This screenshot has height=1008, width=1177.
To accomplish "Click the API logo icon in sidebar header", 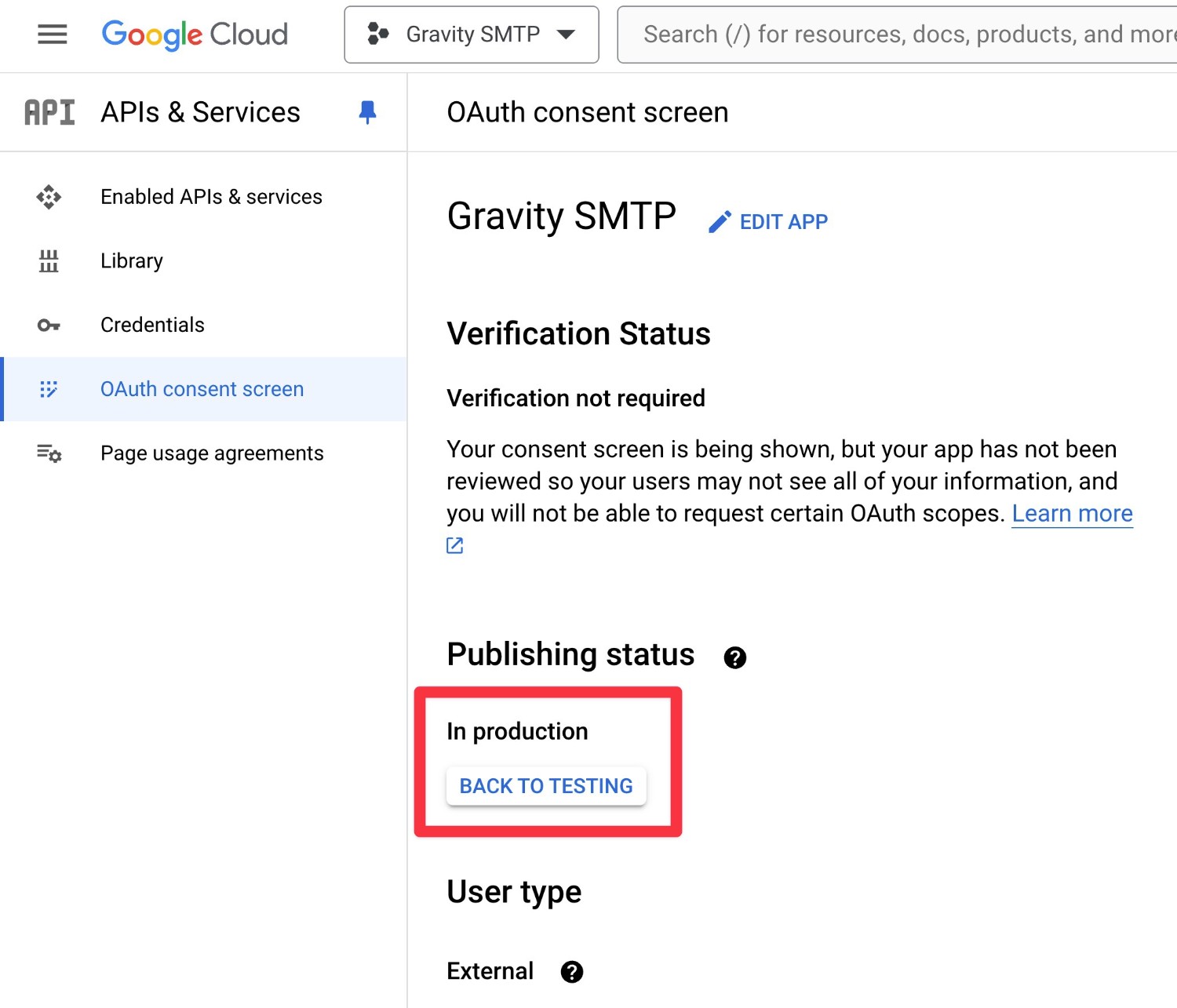I will click(49, 112).
